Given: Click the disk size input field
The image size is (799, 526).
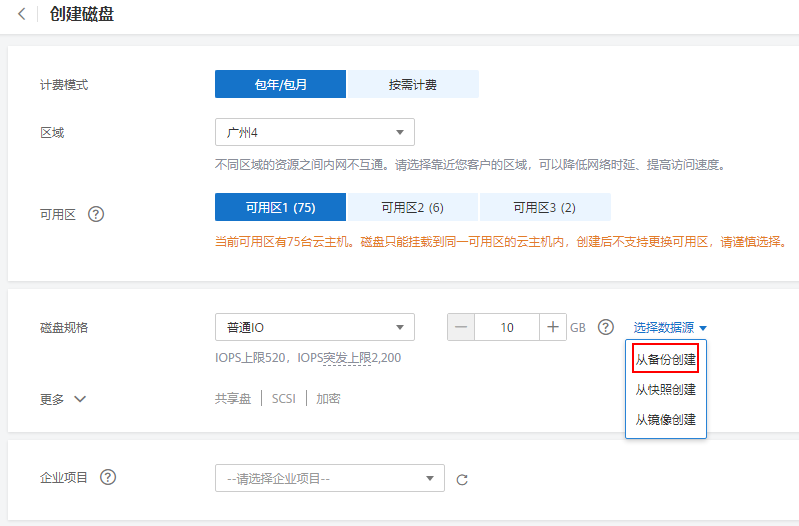Looking at the screenshot, I should tap(507, 327).
